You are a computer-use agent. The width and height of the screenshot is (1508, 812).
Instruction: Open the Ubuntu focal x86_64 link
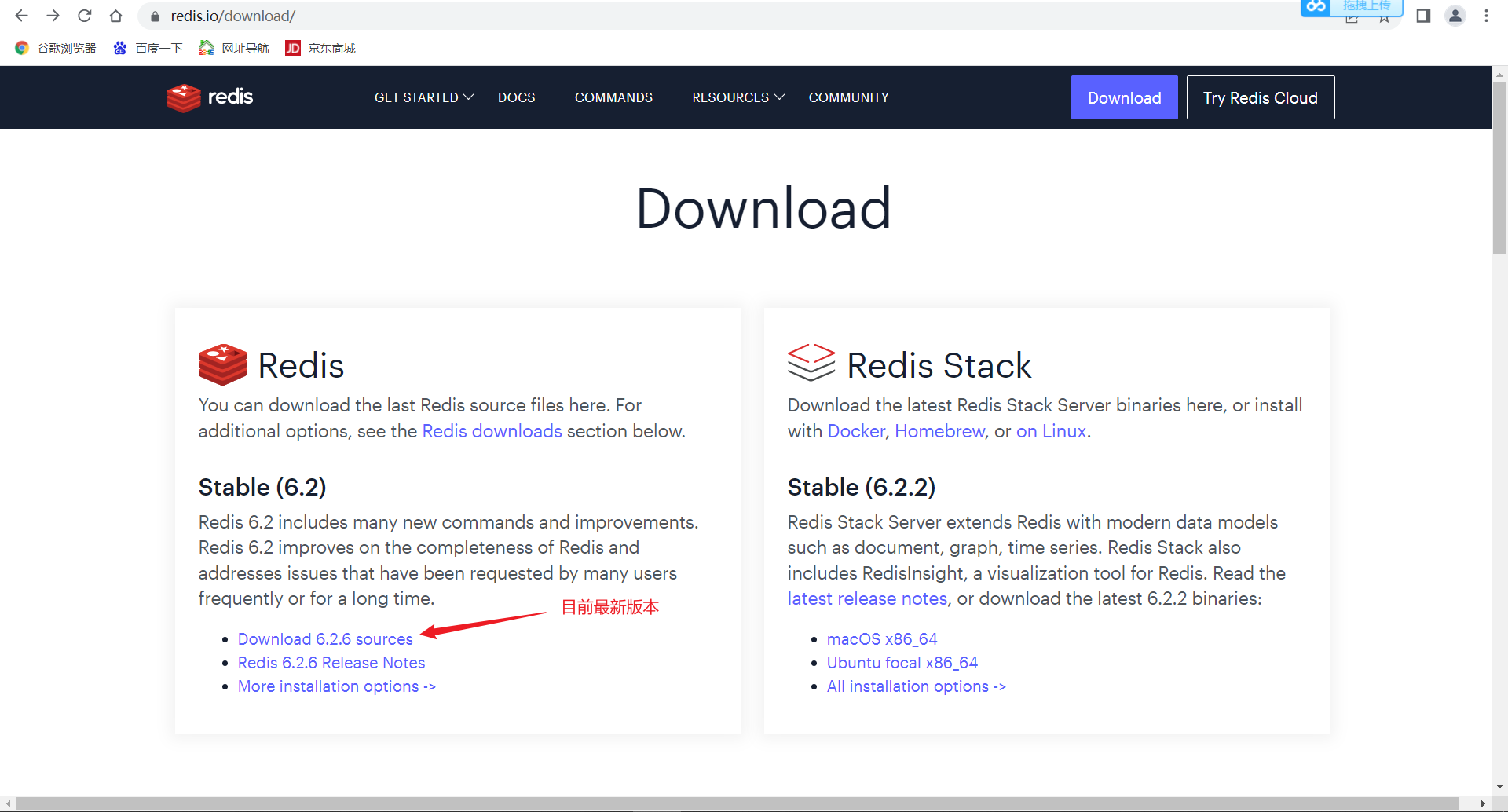pos(902,663)
